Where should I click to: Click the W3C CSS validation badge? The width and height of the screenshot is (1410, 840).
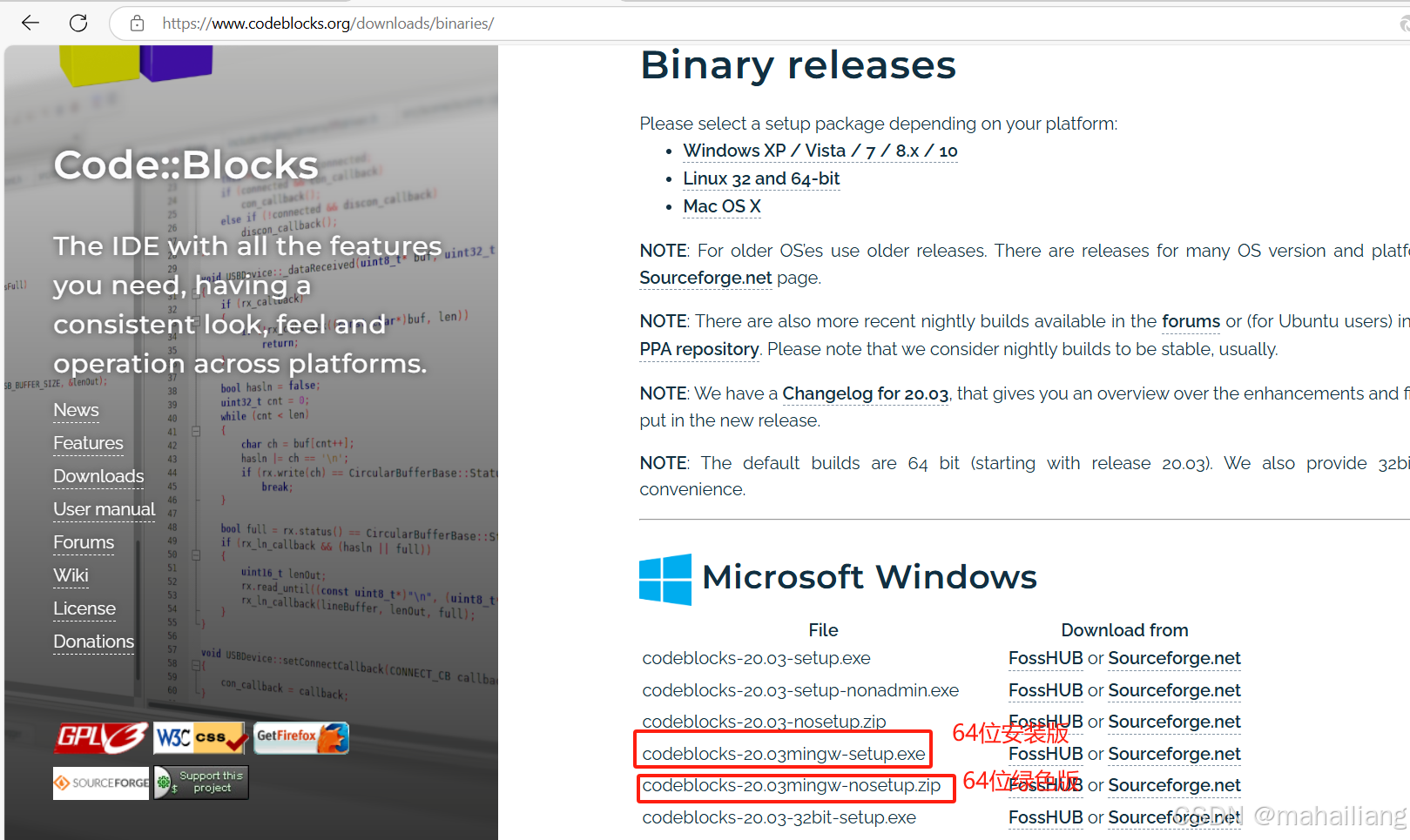click(x=201, y=738)
